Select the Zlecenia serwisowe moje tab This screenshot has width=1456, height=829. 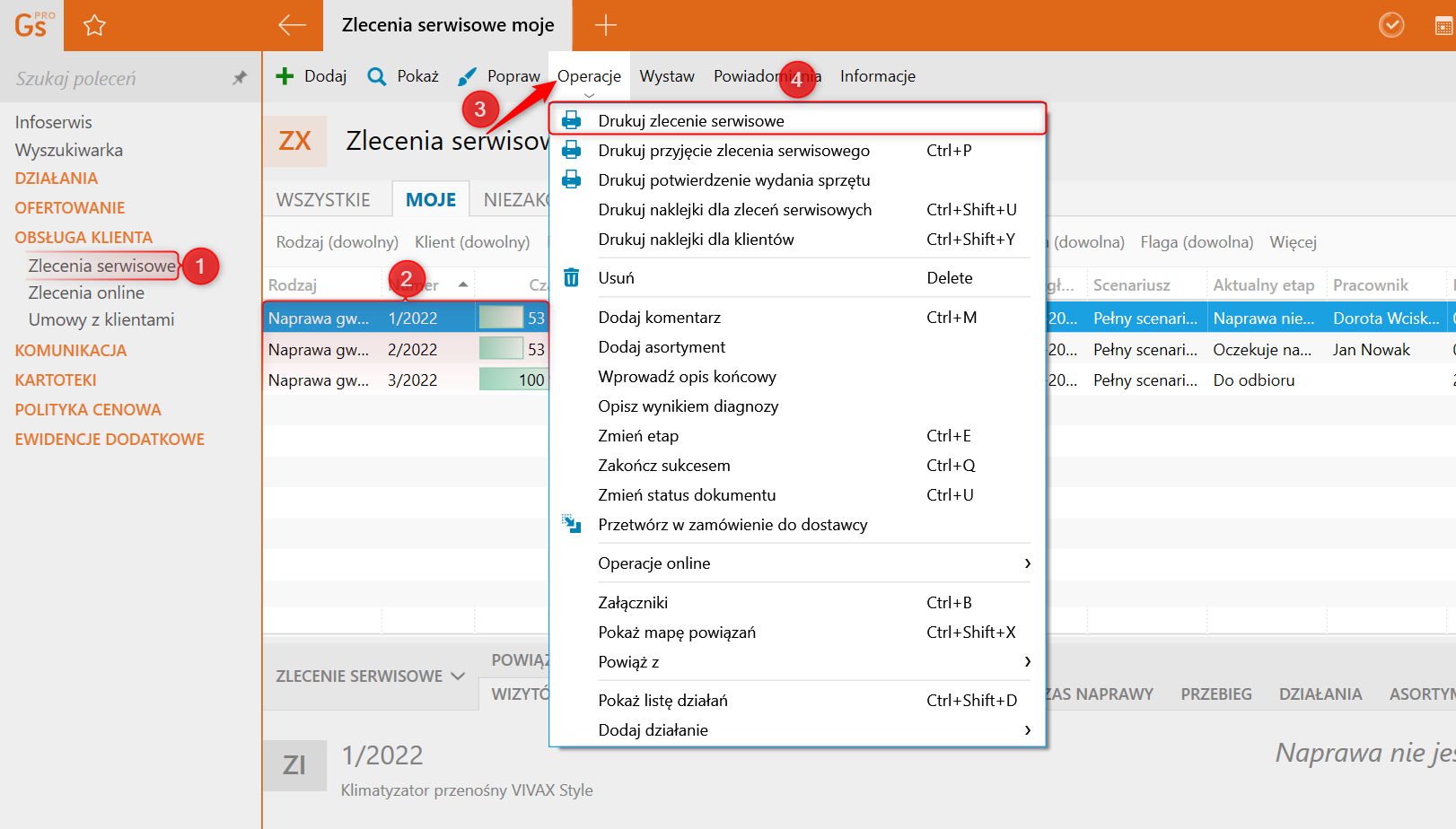448,25
